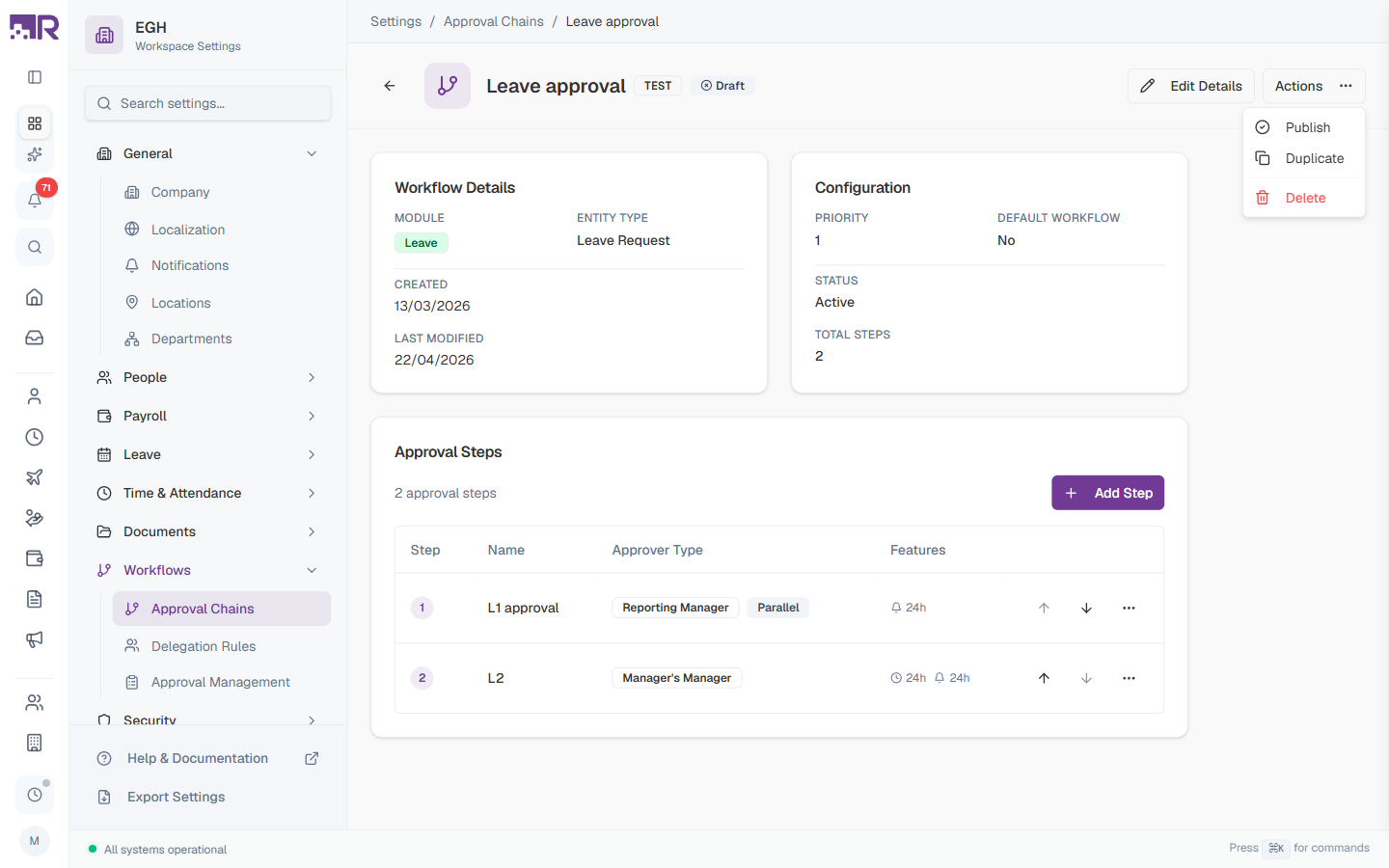This screenshot has width=1389, height=868.
Task: Choose Delete from Actions menu
Action: pyautogui.click(x=1304, y=198)
